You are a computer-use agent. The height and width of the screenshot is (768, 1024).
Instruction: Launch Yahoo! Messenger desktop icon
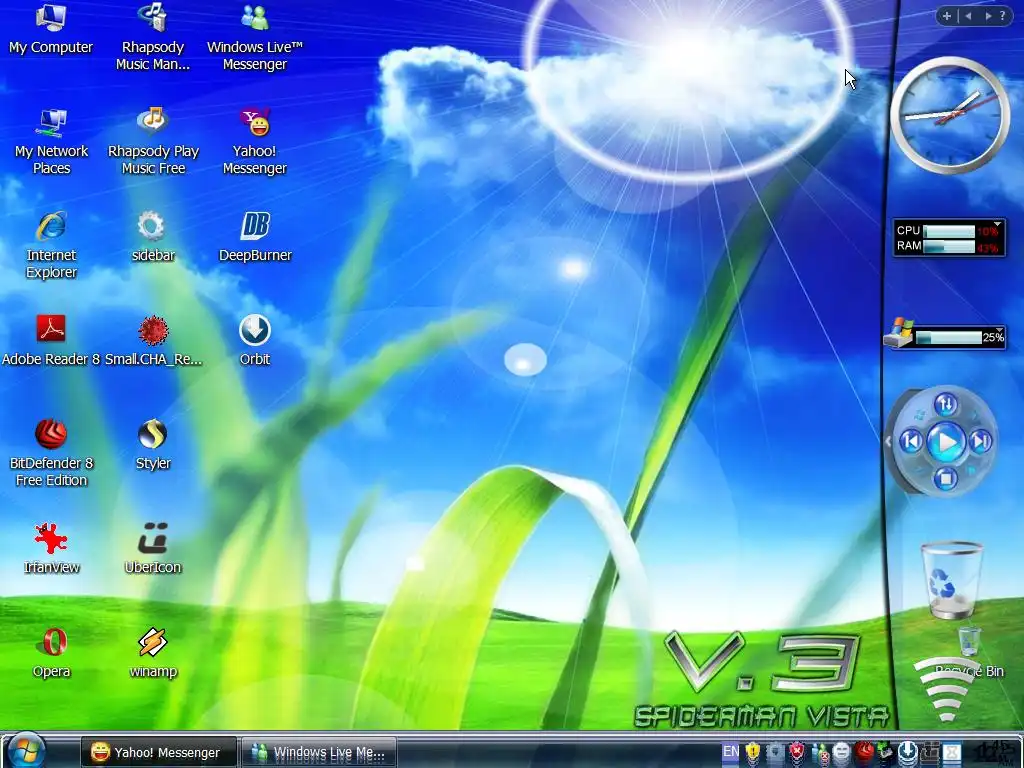point(255,141)
